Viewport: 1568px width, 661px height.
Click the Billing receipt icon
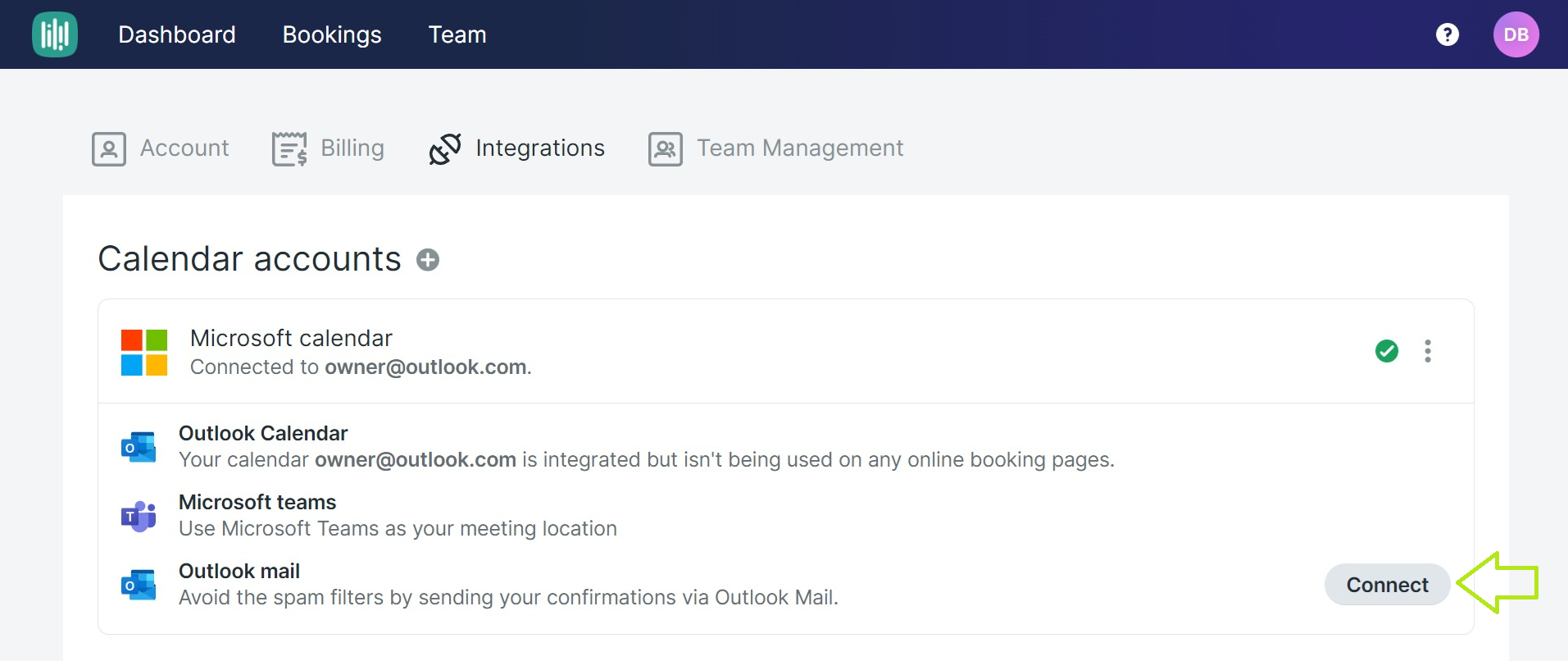click(x=289, y=149)
